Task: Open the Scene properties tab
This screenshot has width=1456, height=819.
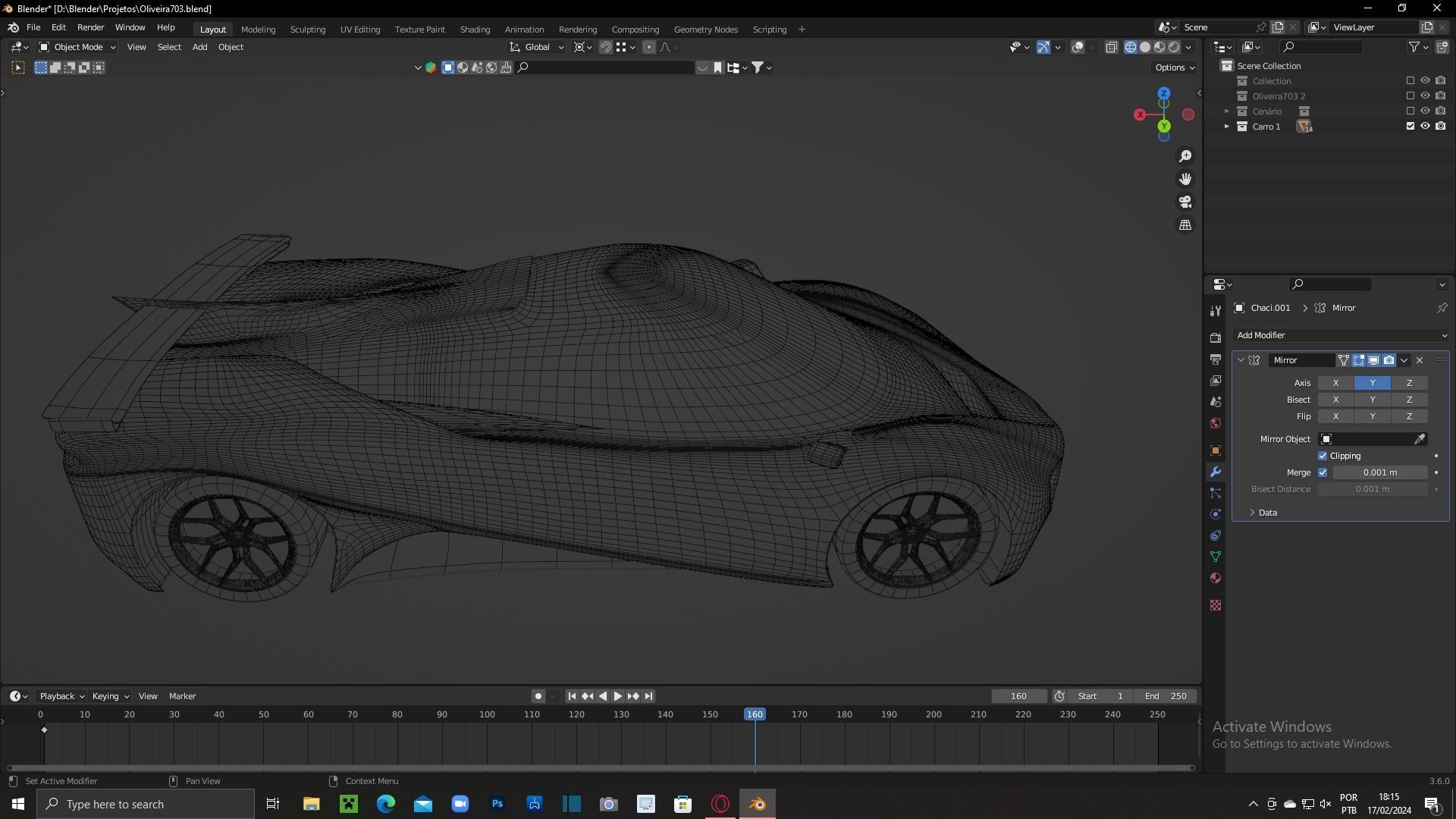Action: [x=1216, y=401]
